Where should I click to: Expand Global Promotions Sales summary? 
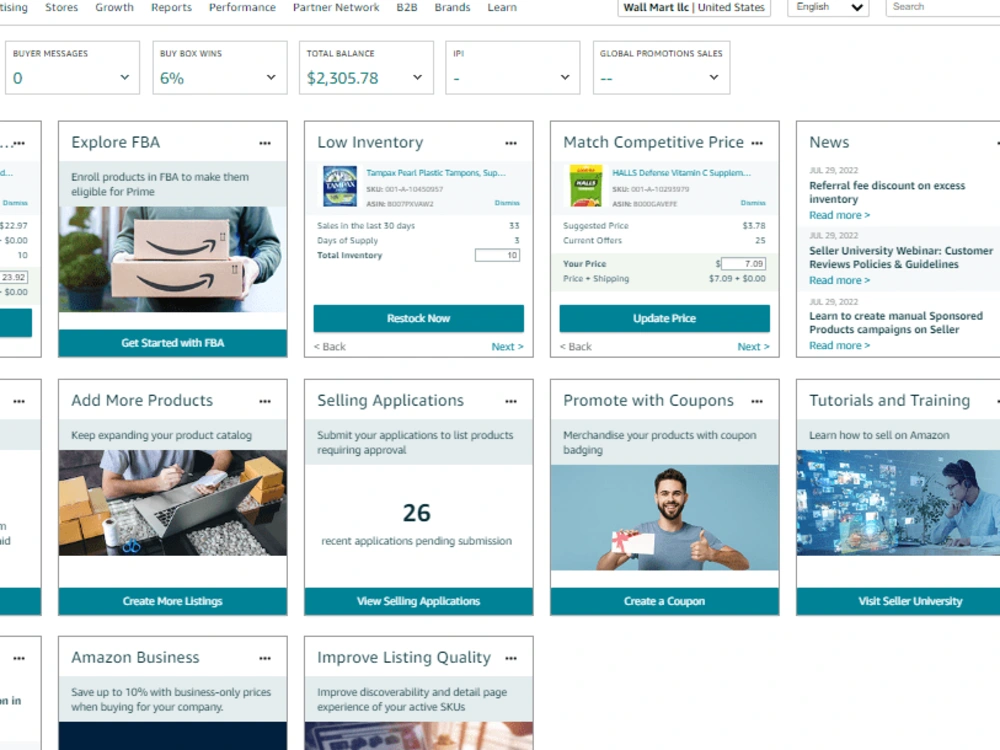pyautogui.click(x=714, y=77)
